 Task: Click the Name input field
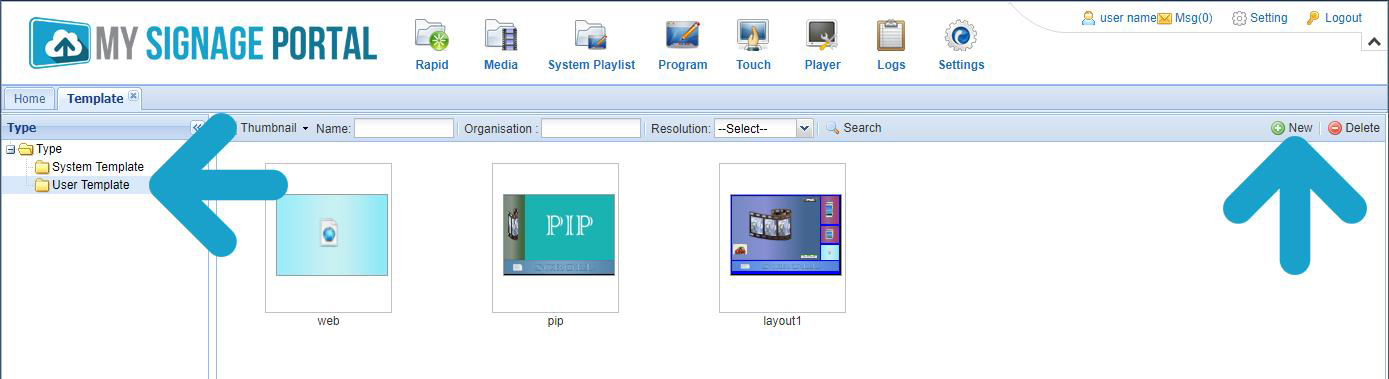pos(404,128)
